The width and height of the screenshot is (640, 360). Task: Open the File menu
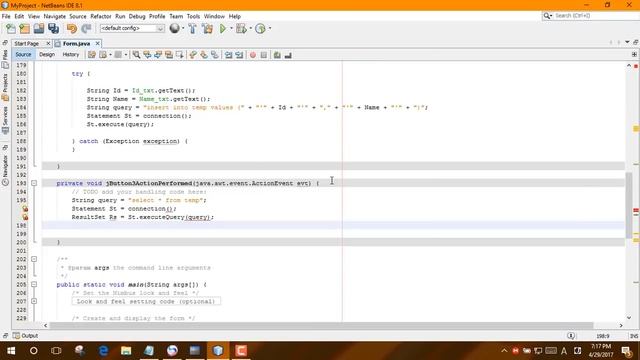(x=6, y=16)
